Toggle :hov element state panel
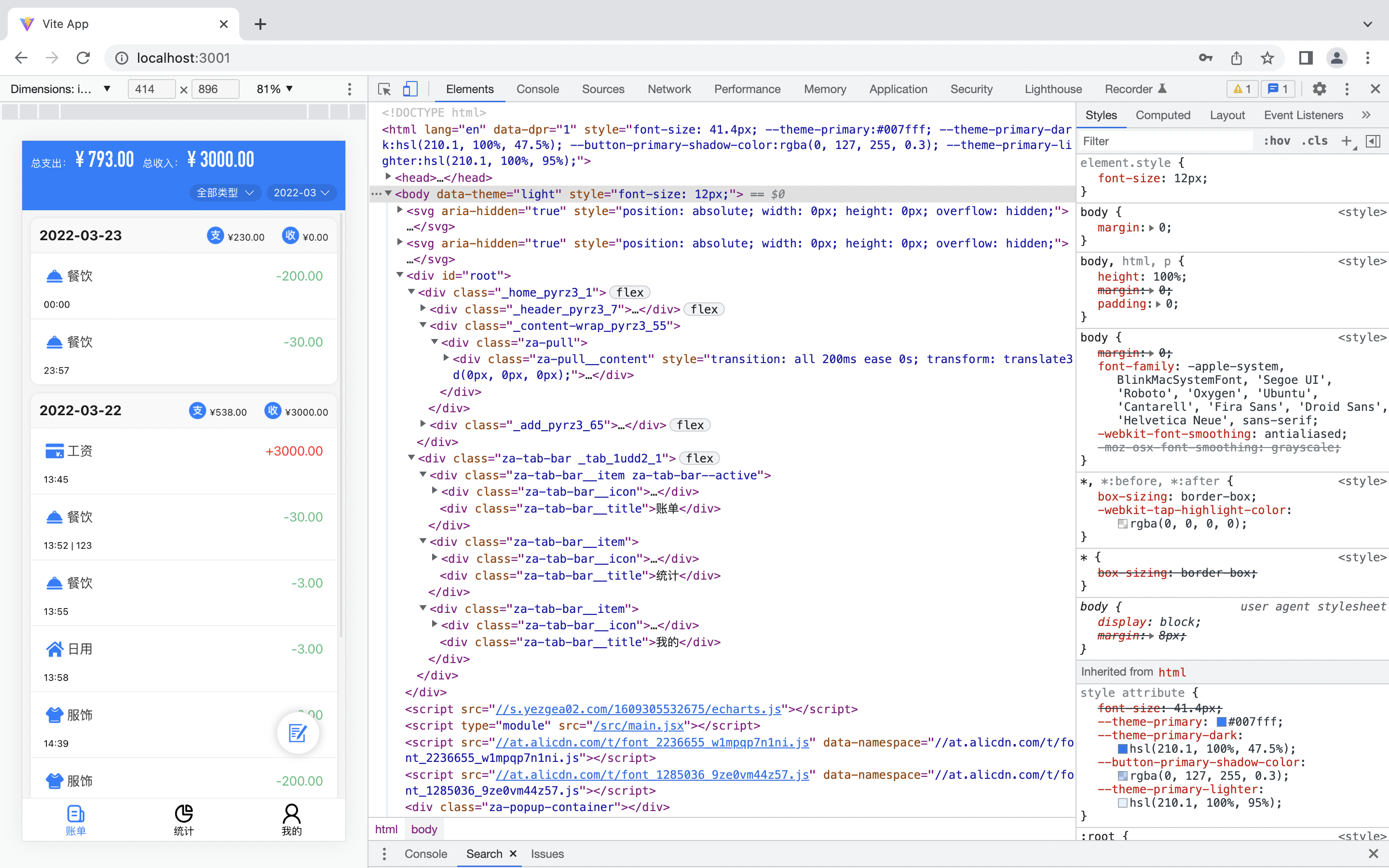 (1277, 141)
